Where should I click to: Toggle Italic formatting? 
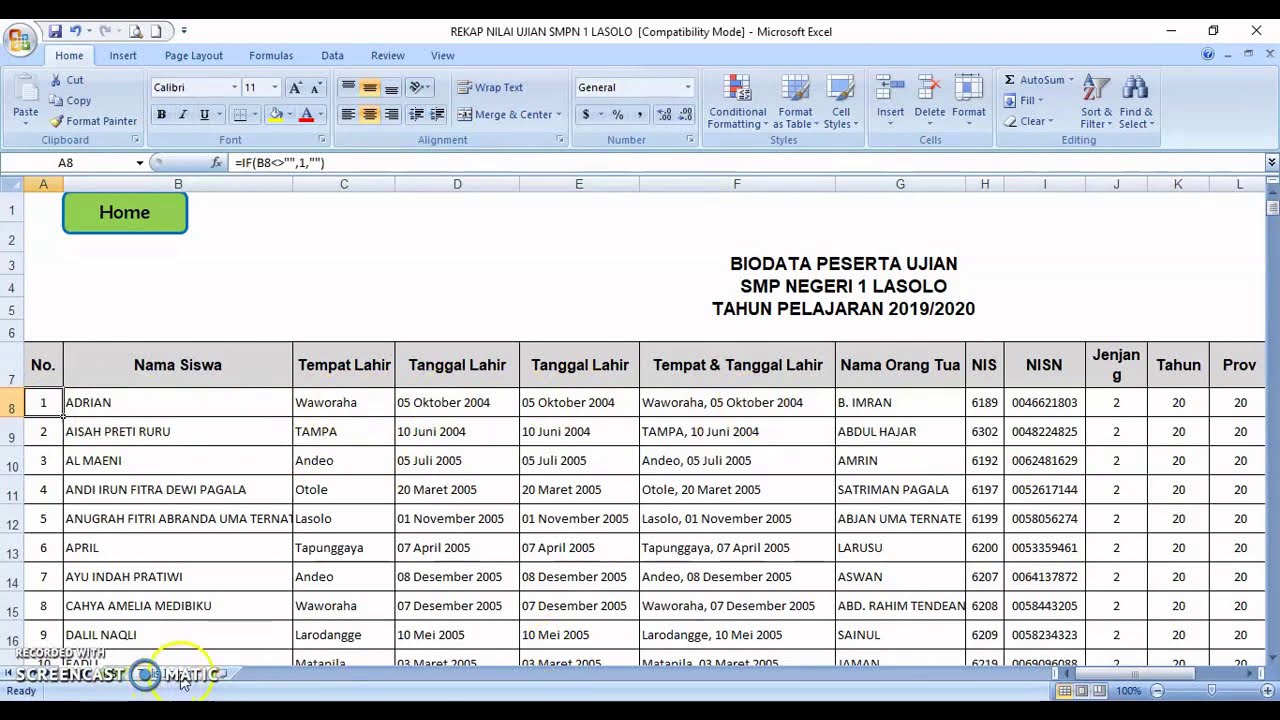pyautogui.click(x=182, y=115)
